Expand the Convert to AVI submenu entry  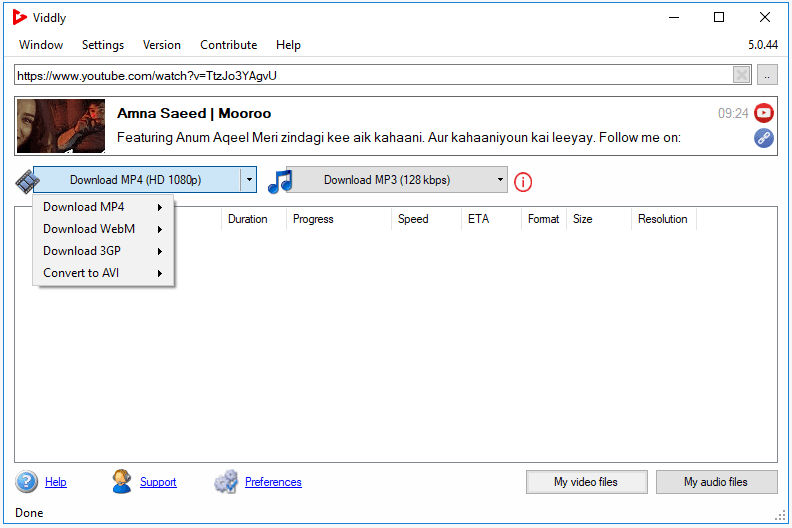coord(104,273)
